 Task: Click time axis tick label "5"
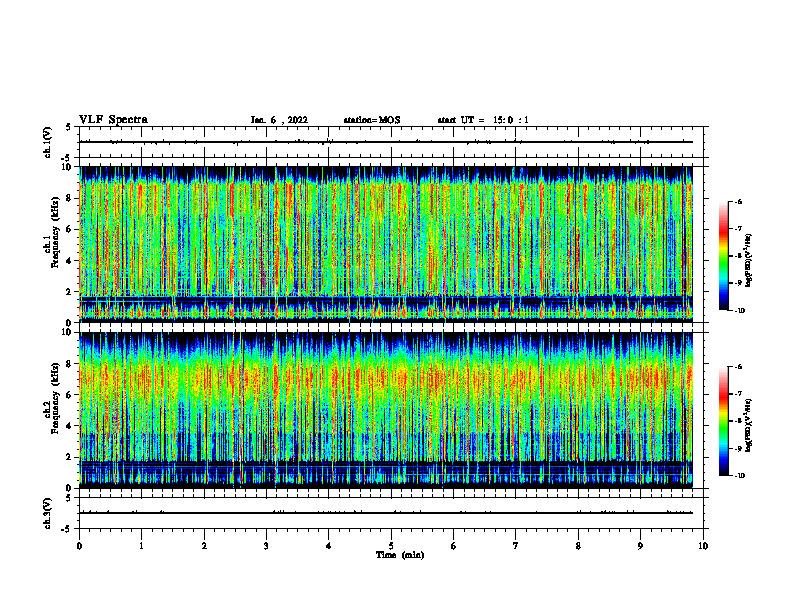[x=391, y=546]
